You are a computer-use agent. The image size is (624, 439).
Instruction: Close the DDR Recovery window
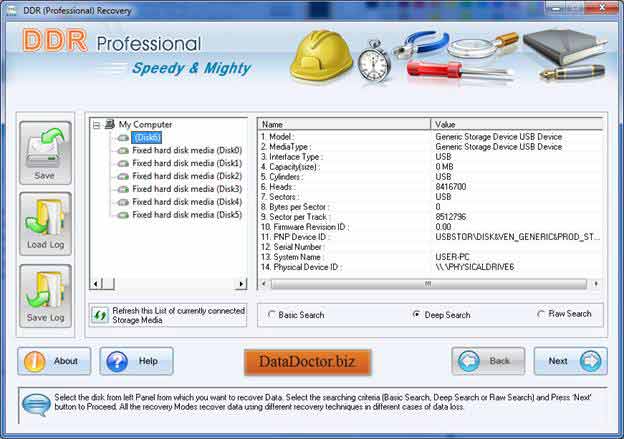602,7
